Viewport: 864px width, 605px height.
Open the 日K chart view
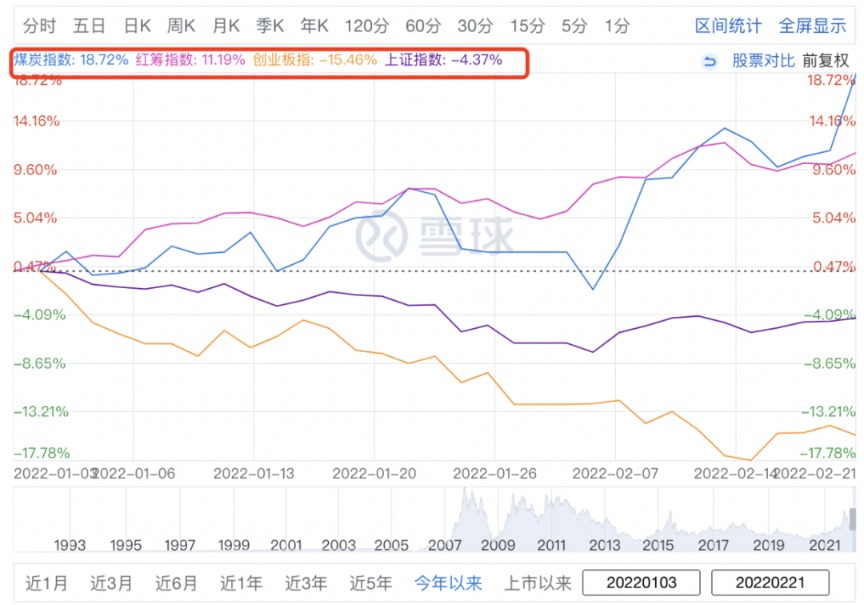[x=137, y=26]
